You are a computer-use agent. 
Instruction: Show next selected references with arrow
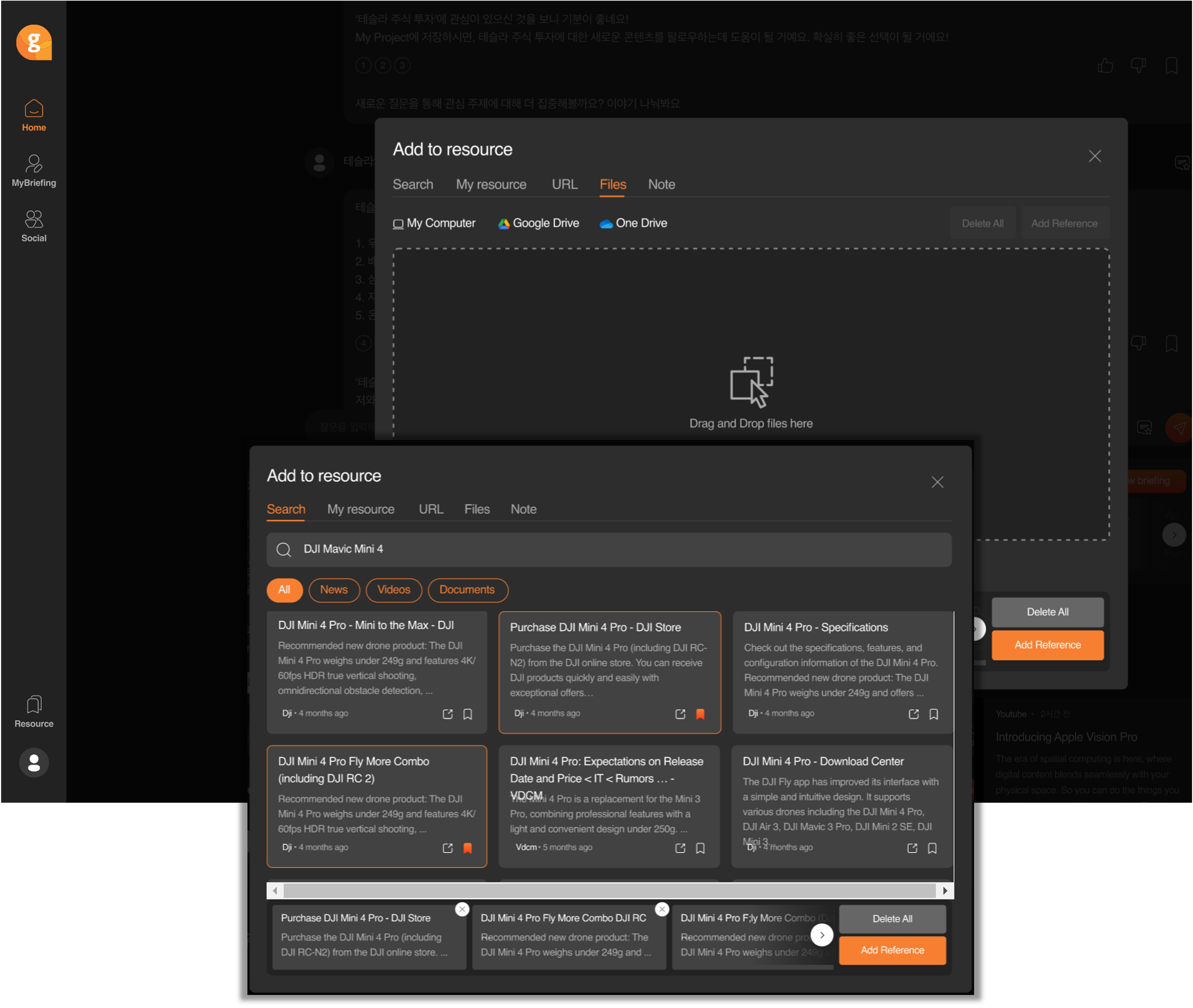tap(821, 936)
